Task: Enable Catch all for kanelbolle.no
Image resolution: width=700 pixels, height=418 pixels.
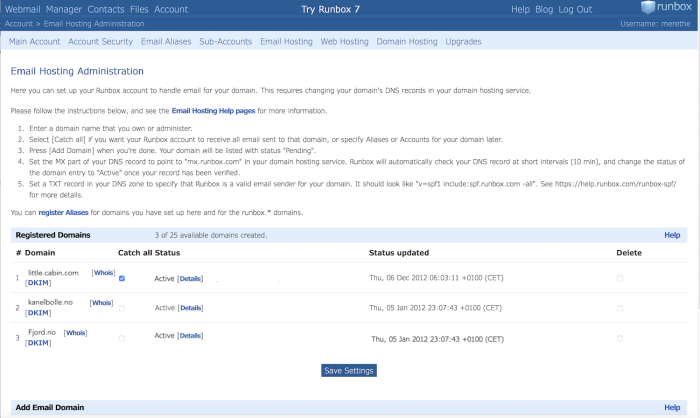Action: click(122, 308)
